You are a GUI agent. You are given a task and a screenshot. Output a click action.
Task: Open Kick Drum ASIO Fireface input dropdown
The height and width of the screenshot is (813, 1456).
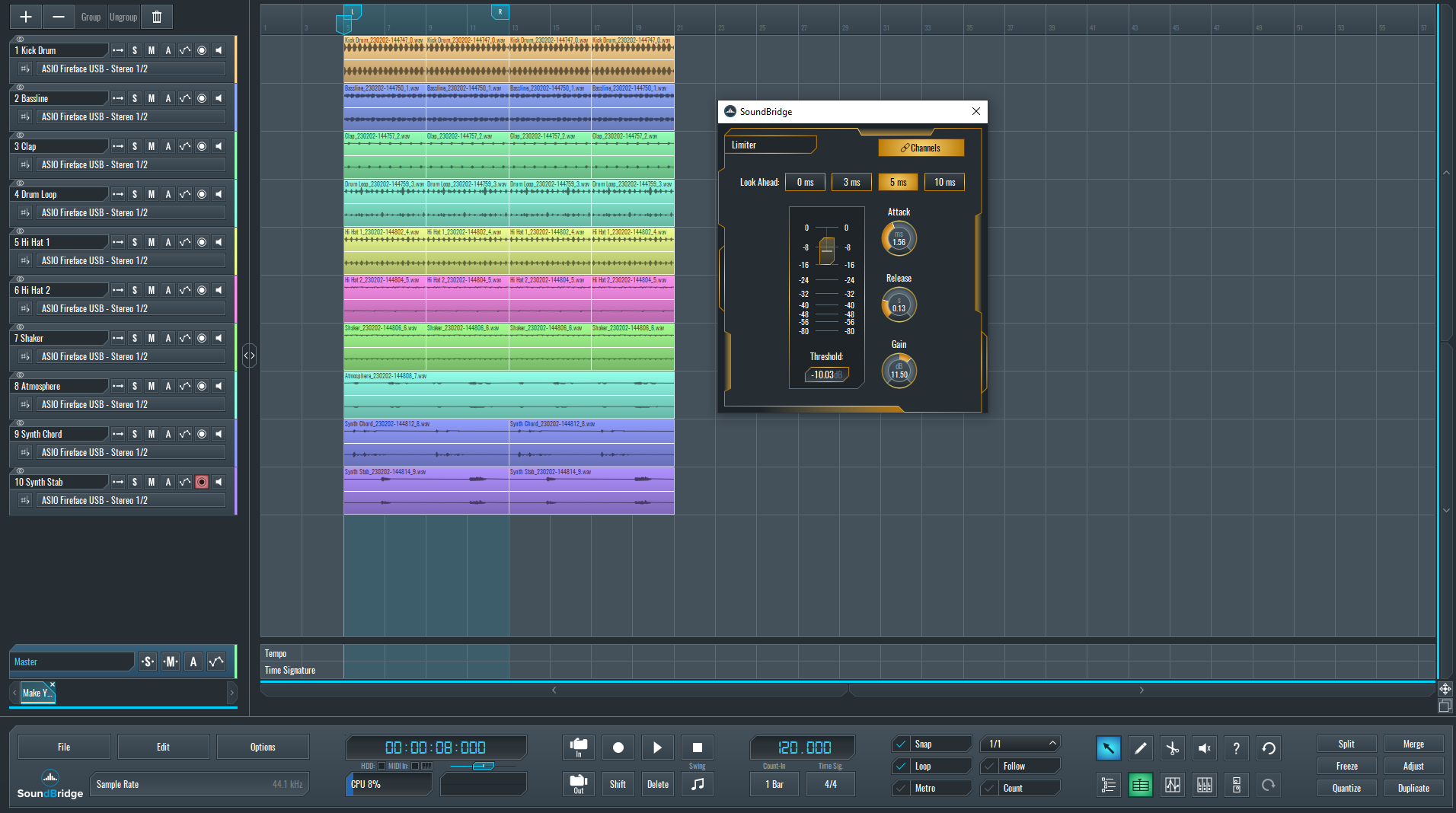(131, 69)
